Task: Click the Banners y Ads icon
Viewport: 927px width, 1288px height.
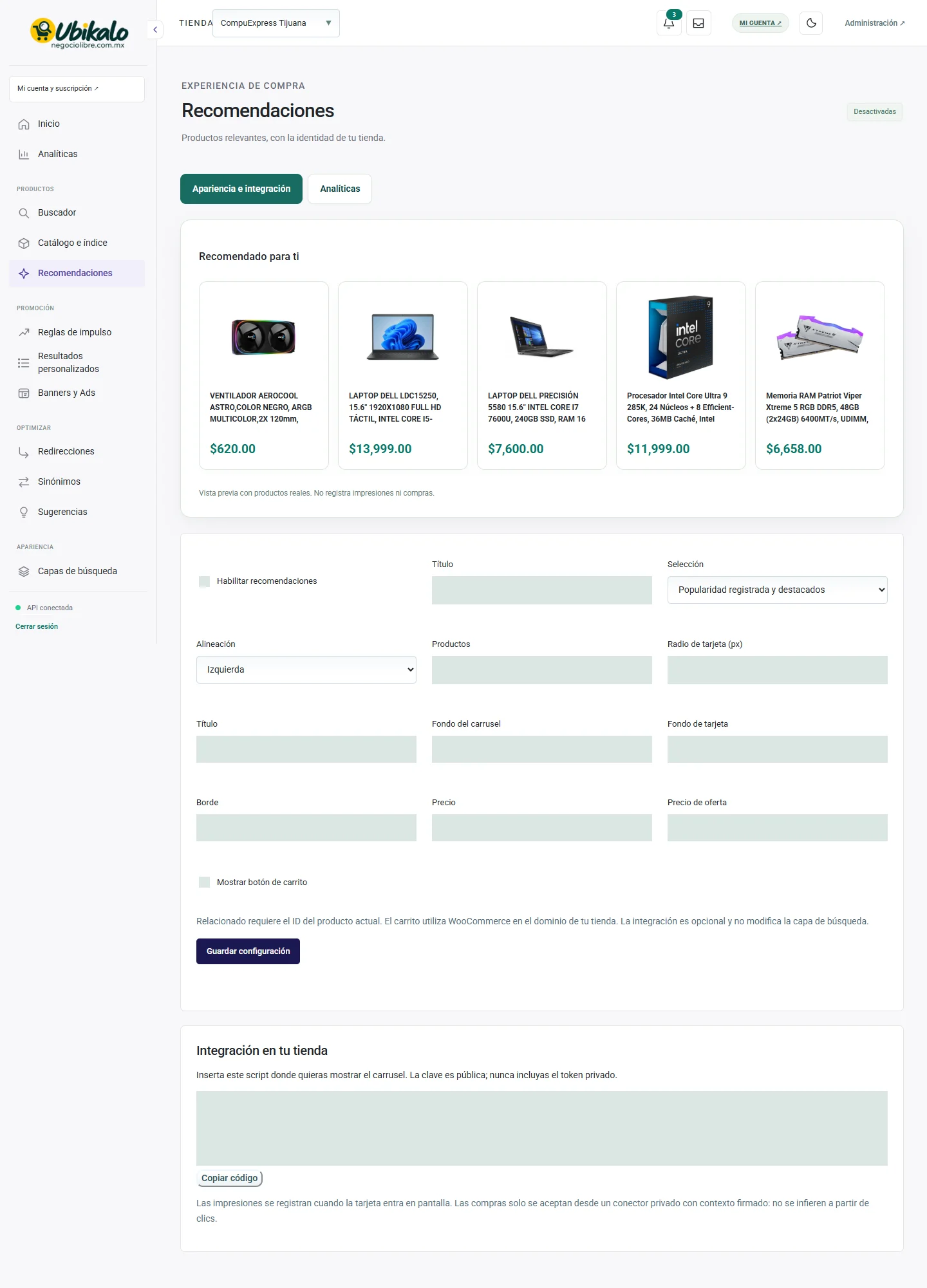Action: 24,393
